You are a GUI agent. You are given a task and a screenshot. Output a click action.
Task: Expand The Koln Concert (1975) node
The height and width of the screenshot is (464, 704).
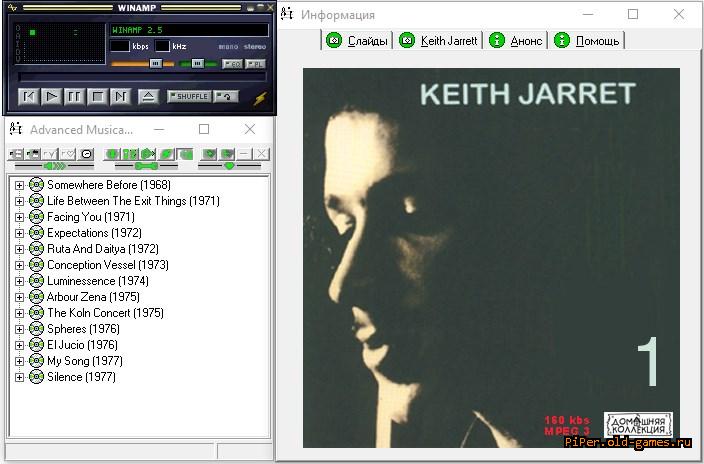19,313
